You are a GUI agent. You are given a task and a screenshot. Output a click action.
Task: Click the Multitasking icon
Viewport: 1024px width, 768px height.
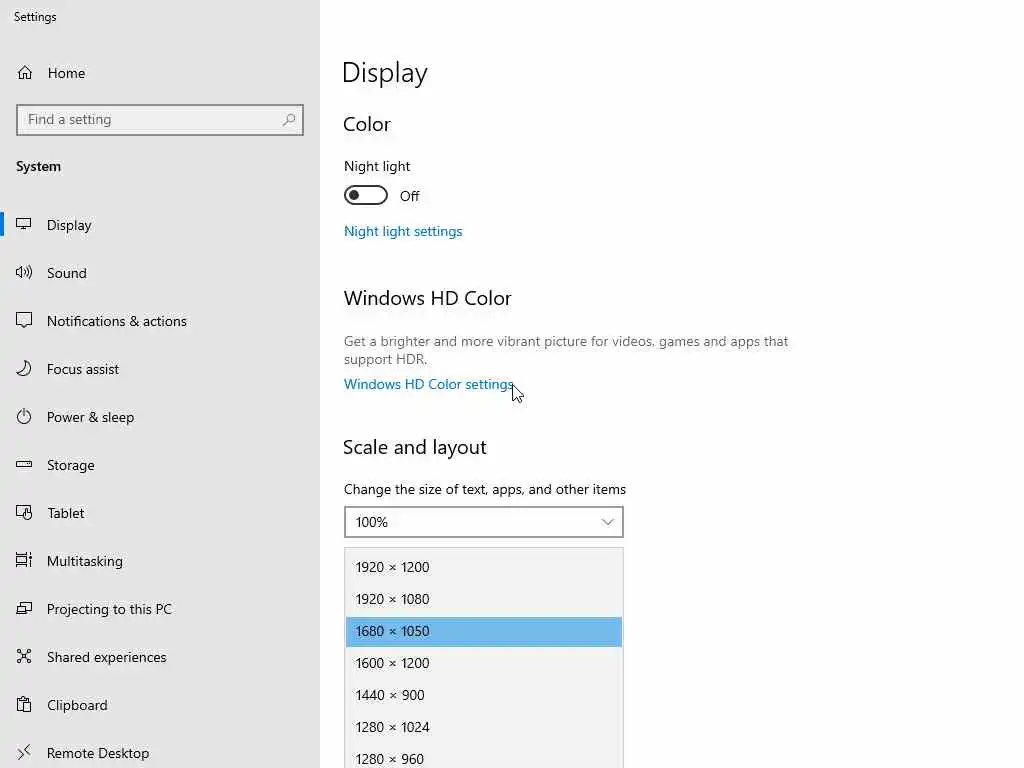[x=24, y=560]
